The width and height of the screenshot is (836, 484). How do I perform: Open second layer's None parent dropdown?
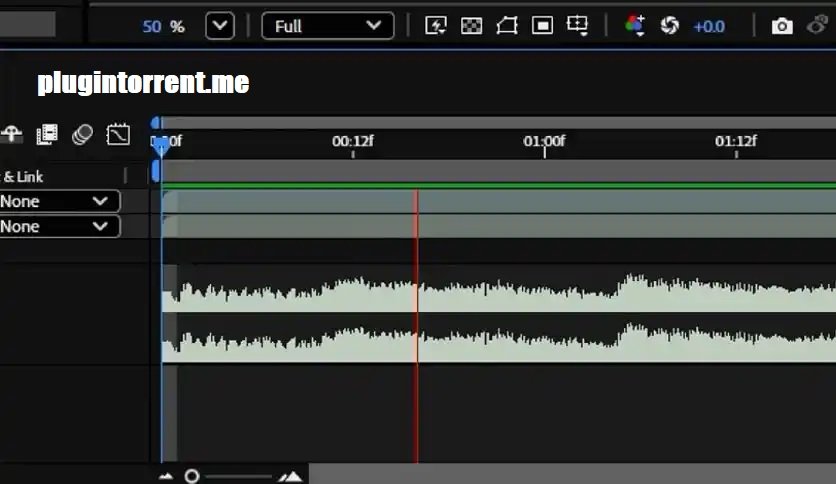[x=60, y=227]
